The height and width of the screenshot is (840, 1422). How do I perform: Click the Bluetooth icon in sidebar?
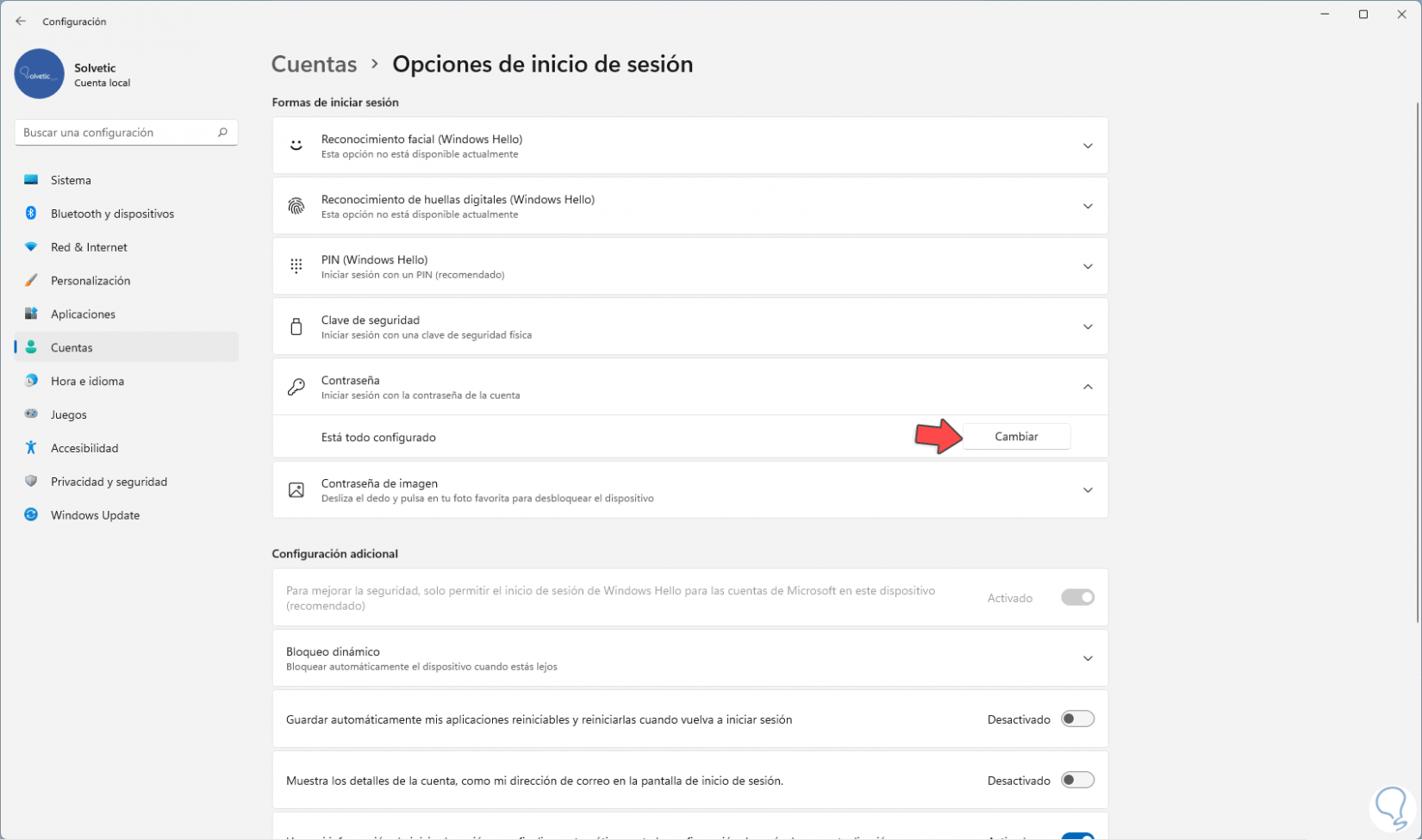pyautogui.click(x=31, y=214)
